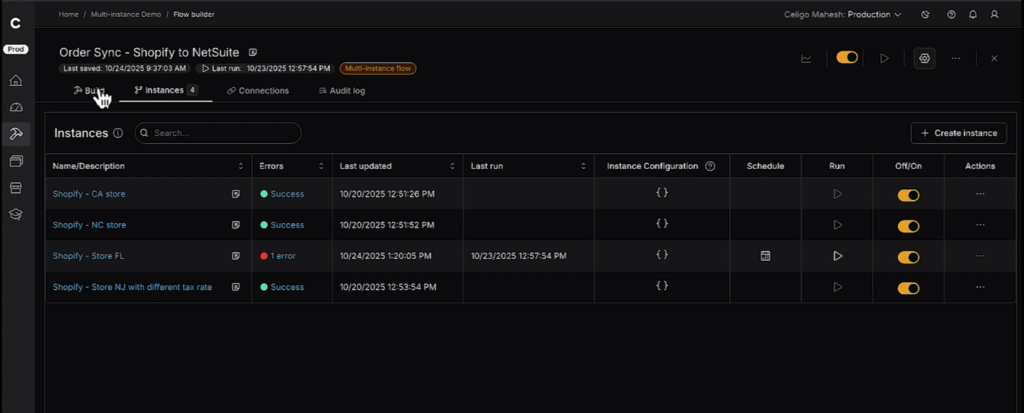Open the notifications bell icon

point(973,14)
